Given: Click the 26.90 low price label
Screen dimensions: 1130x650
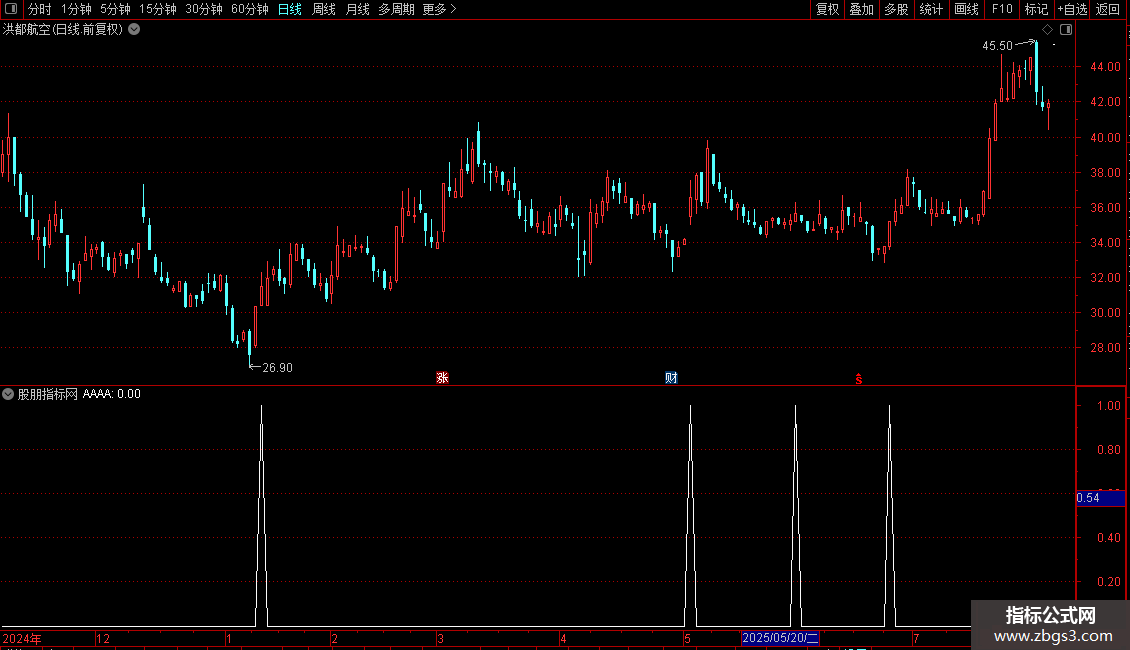Looking at the screenshot, I should (277, 368).
